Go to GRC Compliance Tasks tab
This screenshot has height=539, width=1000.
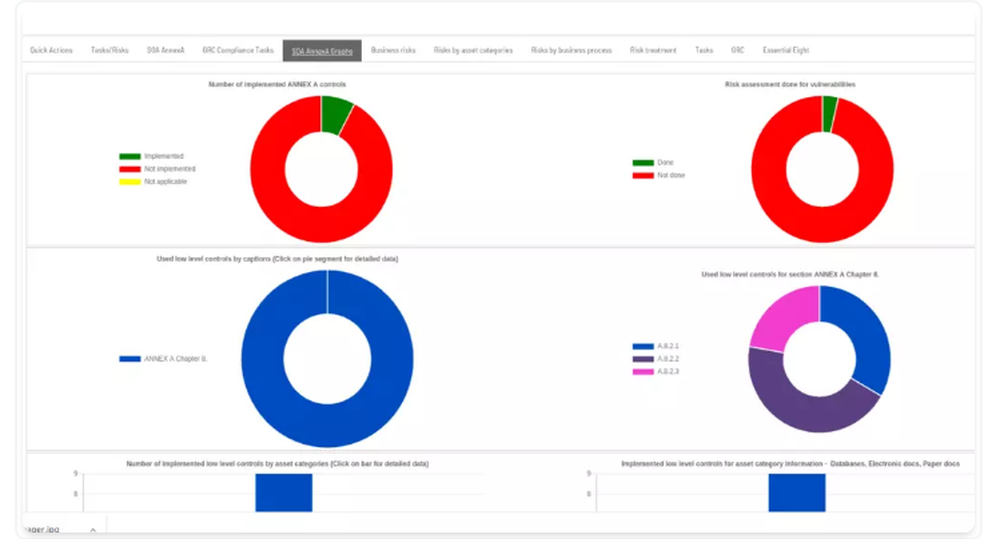[238, 50]
